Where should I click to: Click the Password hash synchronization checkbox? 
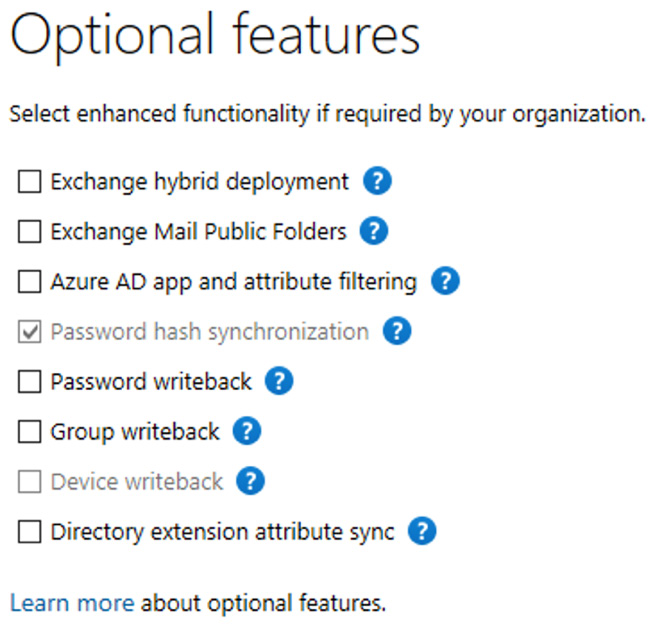(30, 331)
